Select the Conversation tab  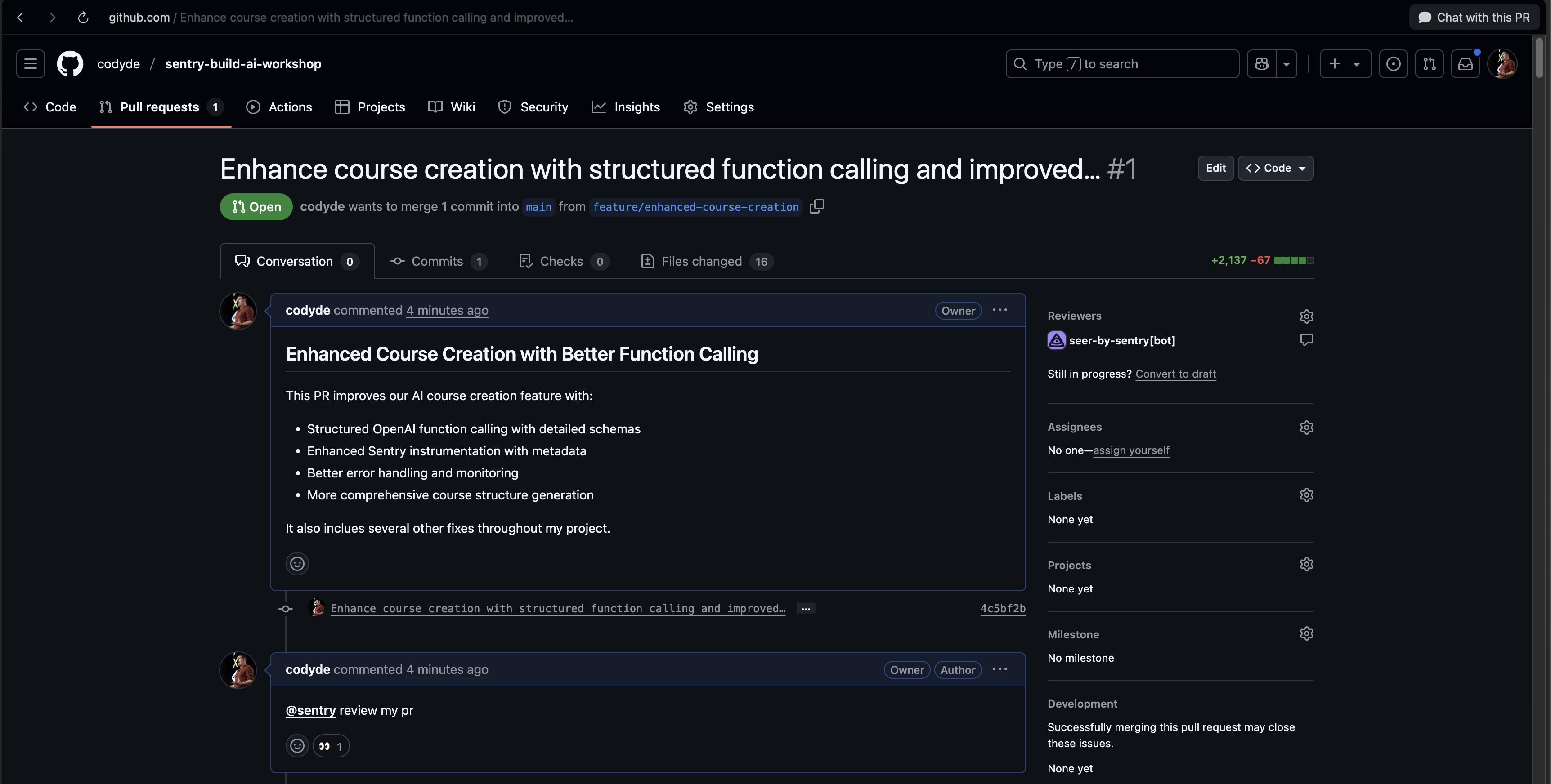[x=297, y=261]
